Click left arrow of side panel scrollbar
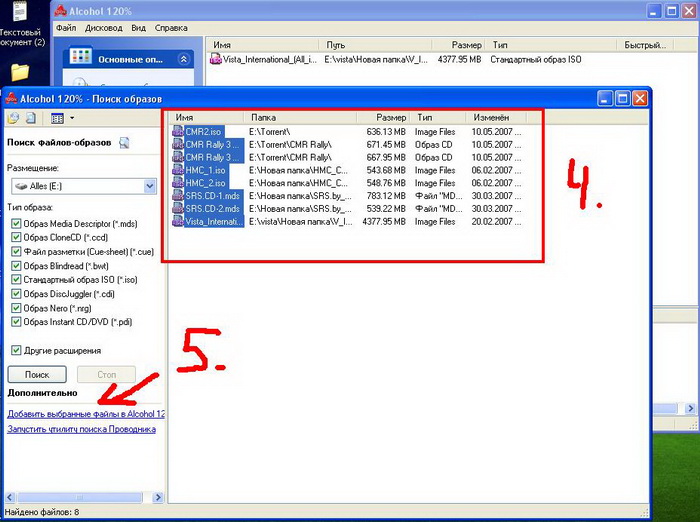700x522 pixels. 10,497
